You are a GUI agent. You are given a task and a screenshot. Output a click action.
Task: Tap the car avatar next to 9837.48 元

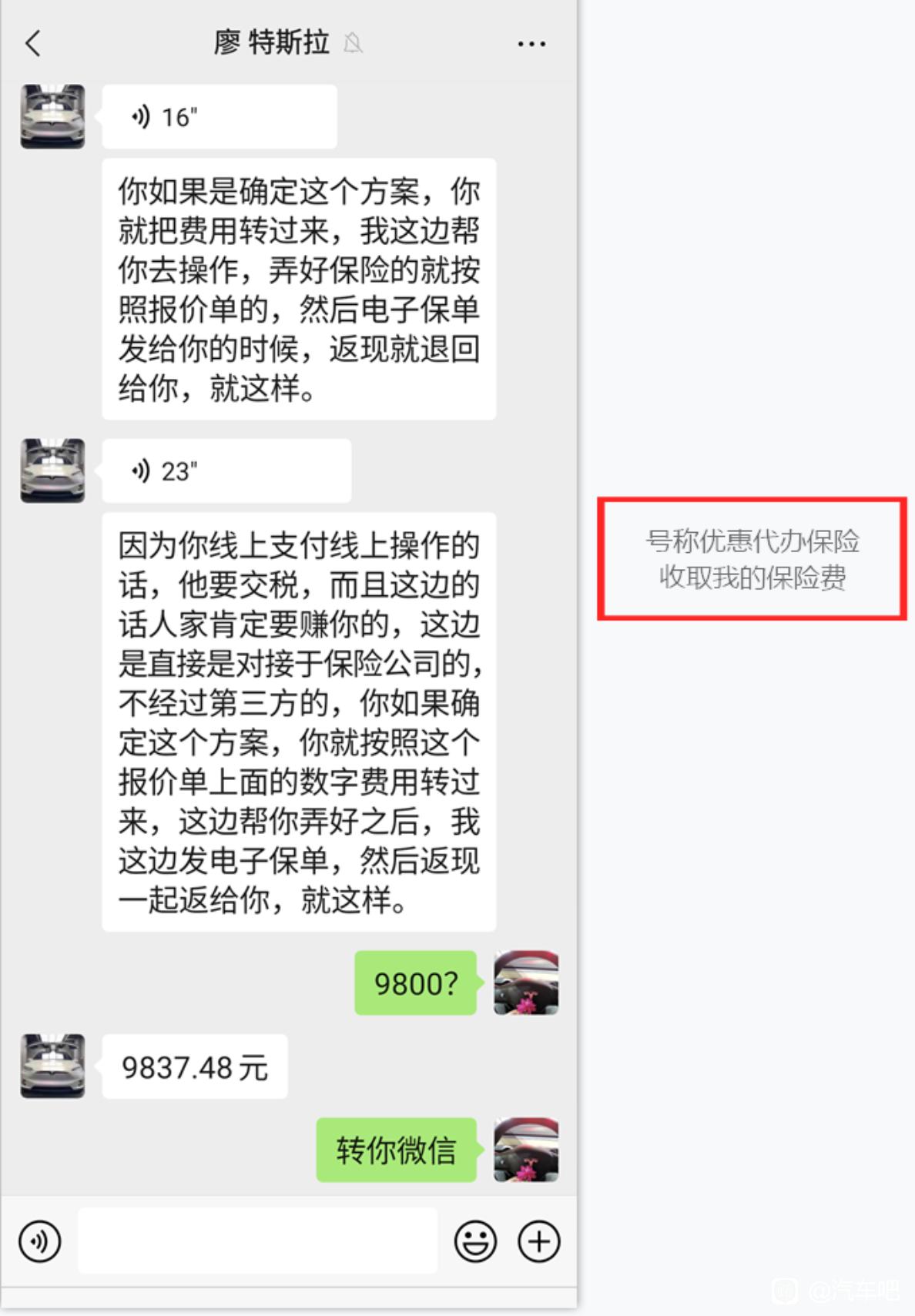click(x=52, y=1066)
